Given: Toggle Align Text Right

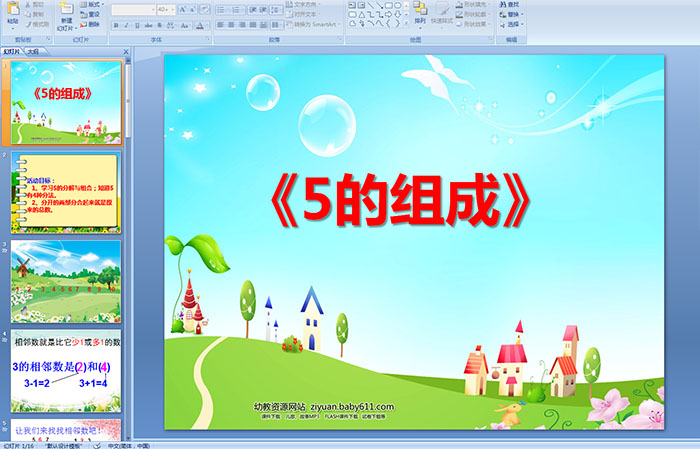Looking at the screenshot, I should (242, 25).
